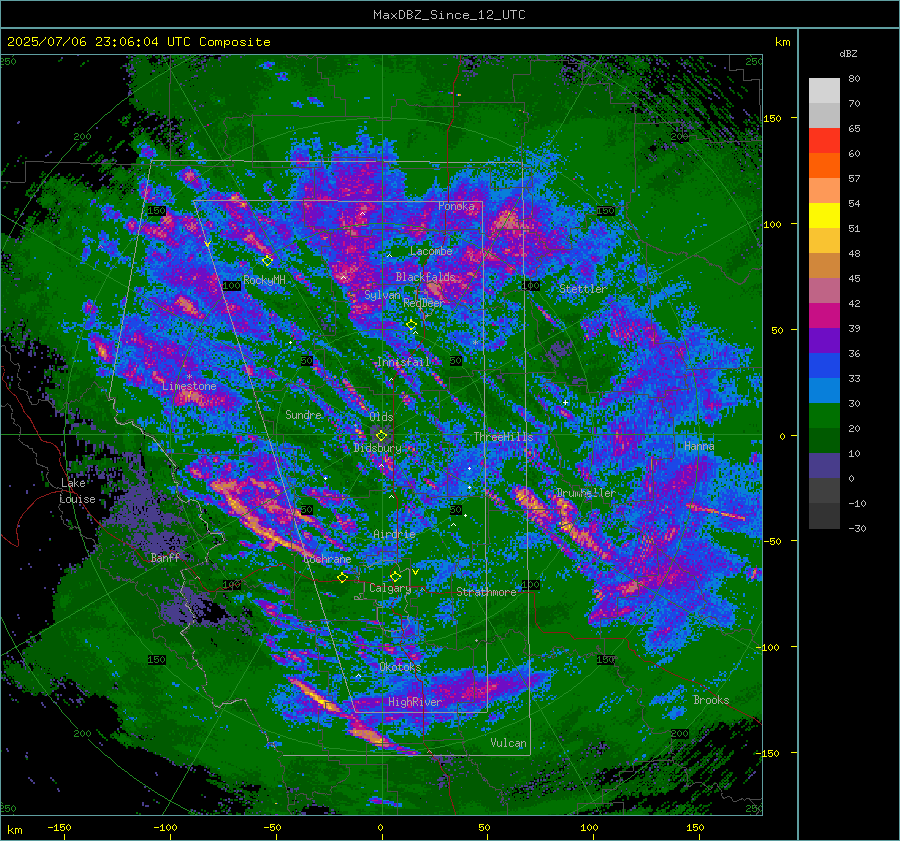900x841 pixels.
Task: Click the yellow diamond marker under Cochrane
Action: [x=343, y=577]
